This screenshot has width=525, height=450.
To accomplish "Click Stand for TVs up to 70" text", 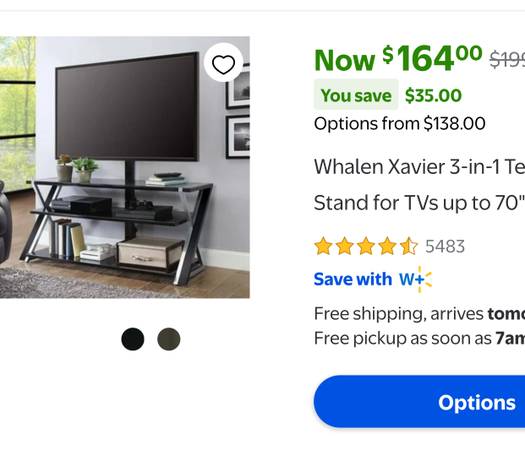I will pos(419,203).
